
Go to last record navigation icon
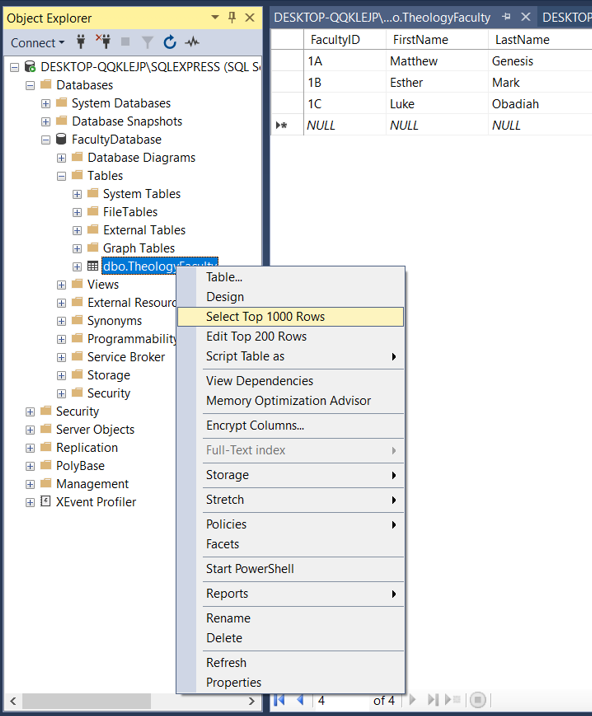click(x=433, y=700)
